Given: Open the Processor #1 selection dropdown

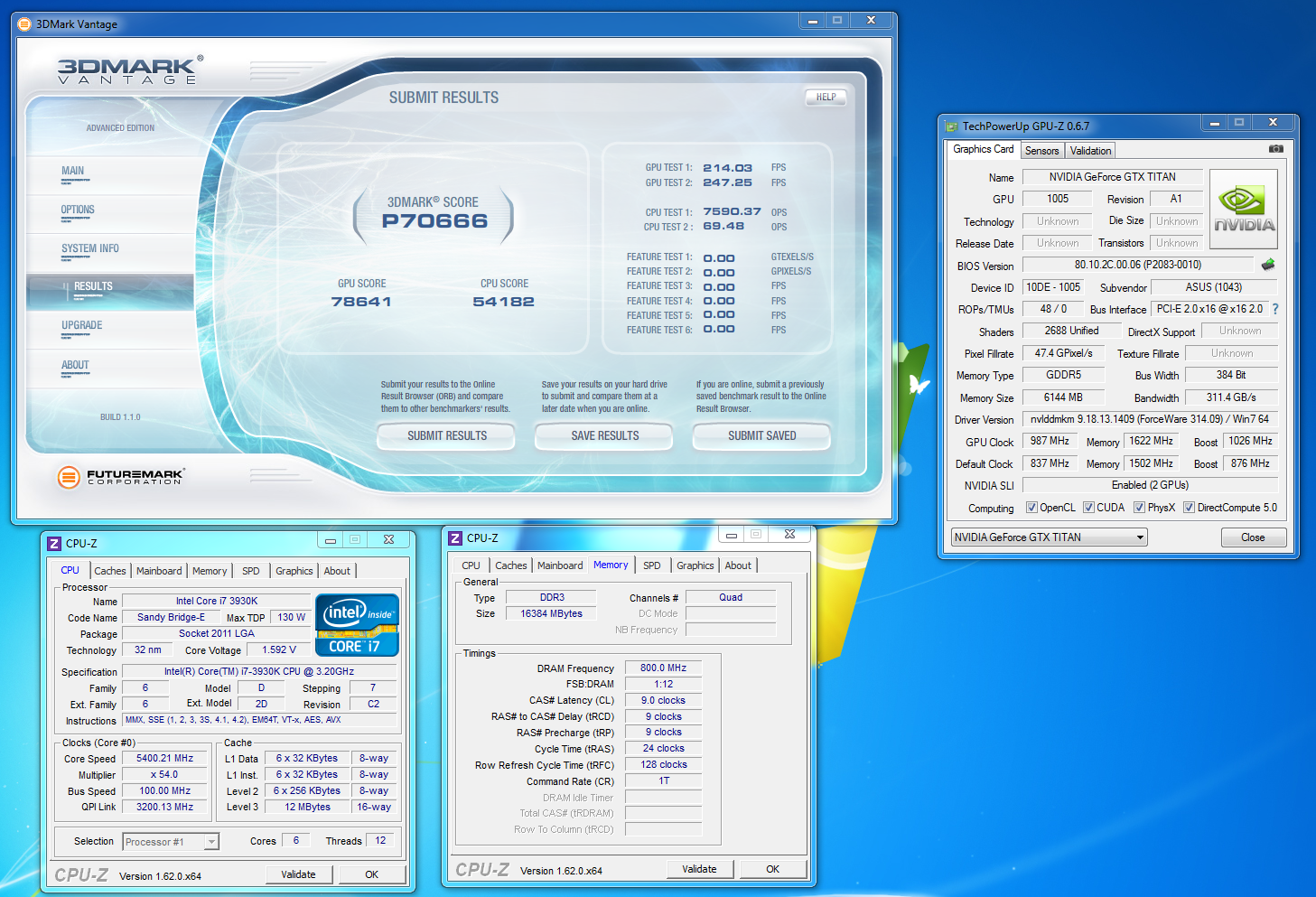Looking at the screenshot, I should [171, 842].
